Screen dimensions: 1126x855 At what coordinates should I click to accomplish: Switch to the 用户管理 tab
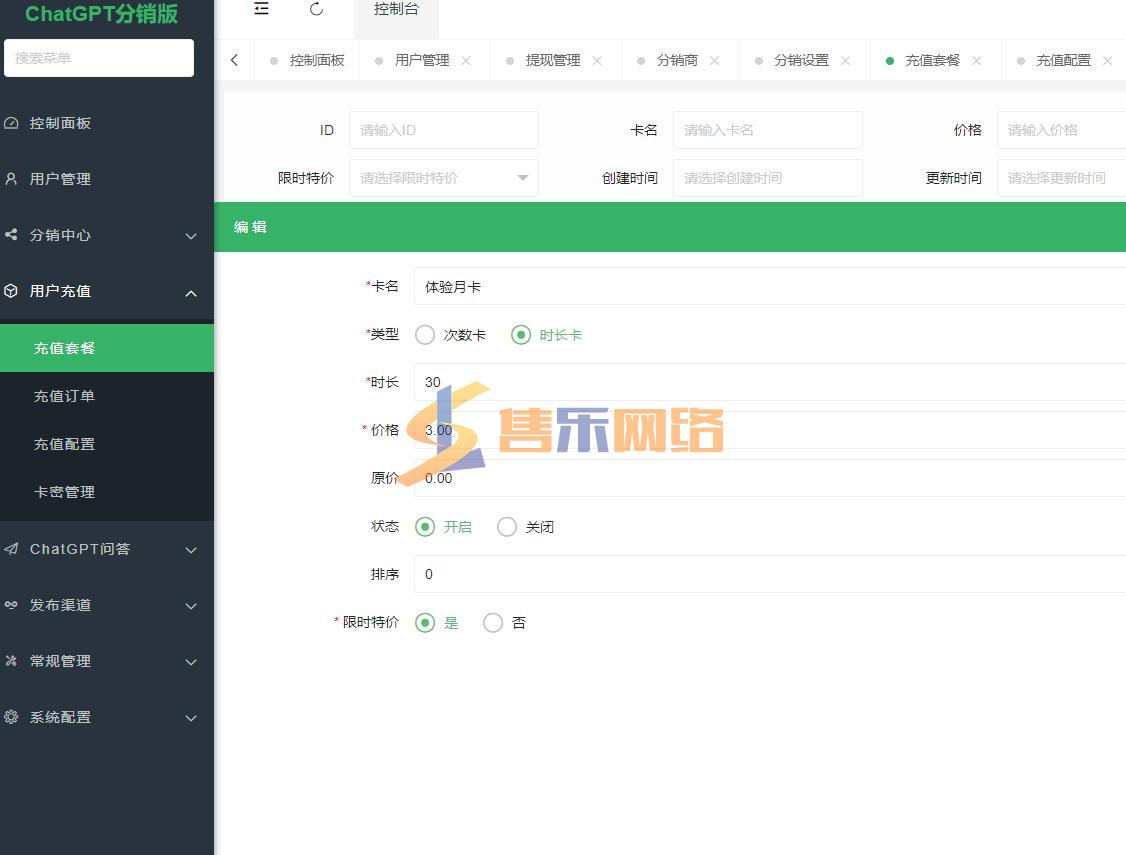pos(422,60)
